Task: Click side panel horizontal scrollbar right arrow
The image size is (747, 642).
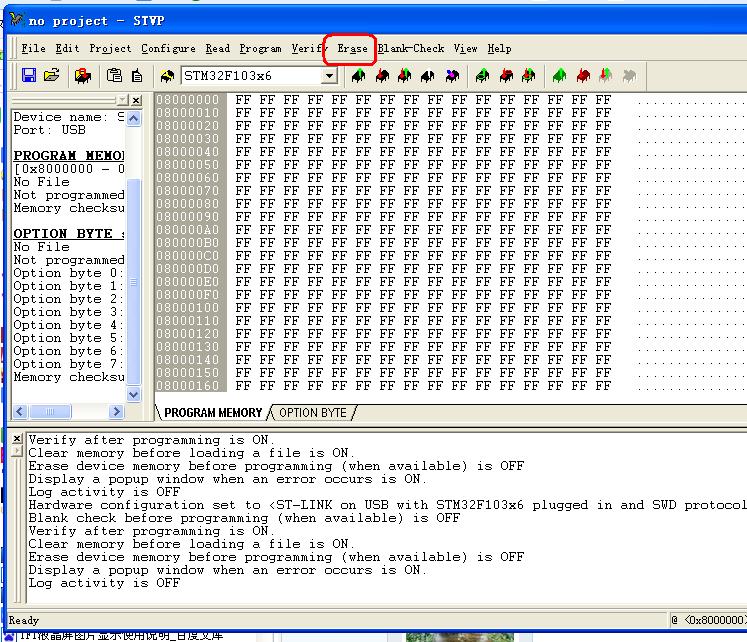Action: (x=116, y=411)
